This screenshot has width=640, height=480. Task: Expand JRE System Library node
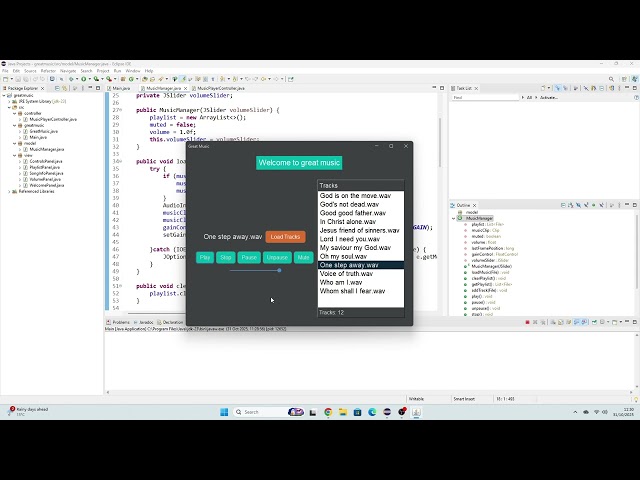point(9,101)
